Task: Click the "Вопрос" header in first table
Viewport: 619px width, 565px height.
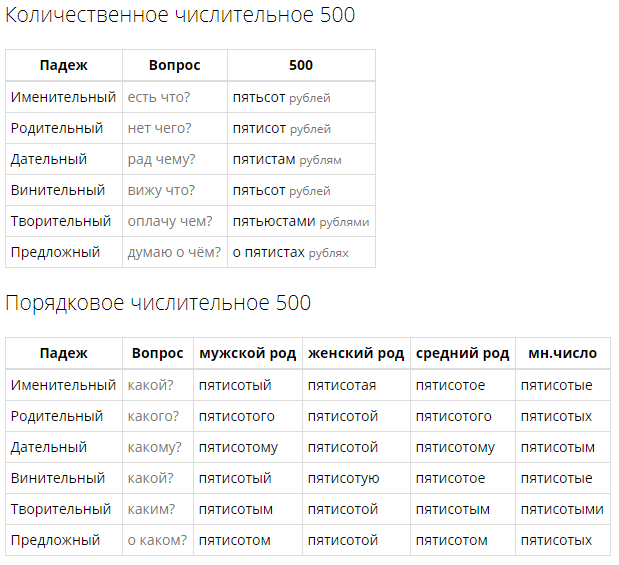Action: [175, 65]
